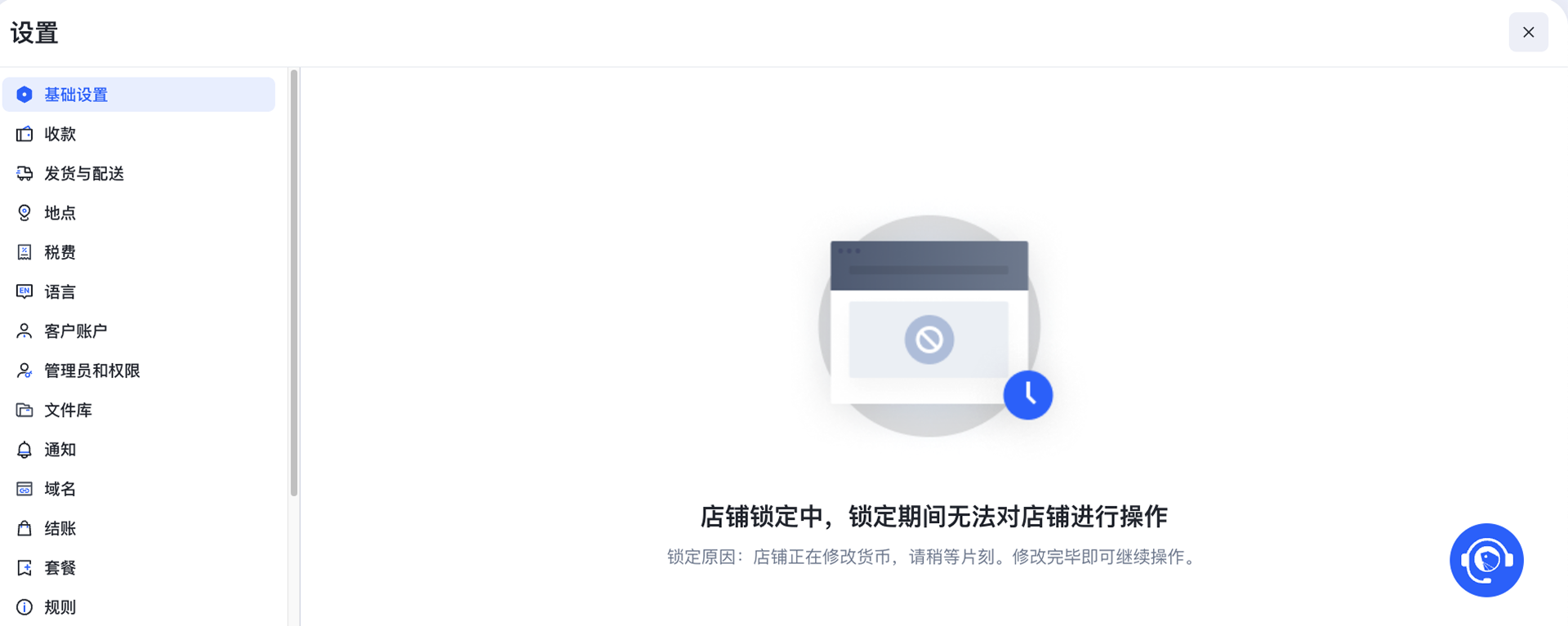The height and width of the screenshot is (626, 1568).
Task: Open 客户账户 settings
Action: pos(139,331)
